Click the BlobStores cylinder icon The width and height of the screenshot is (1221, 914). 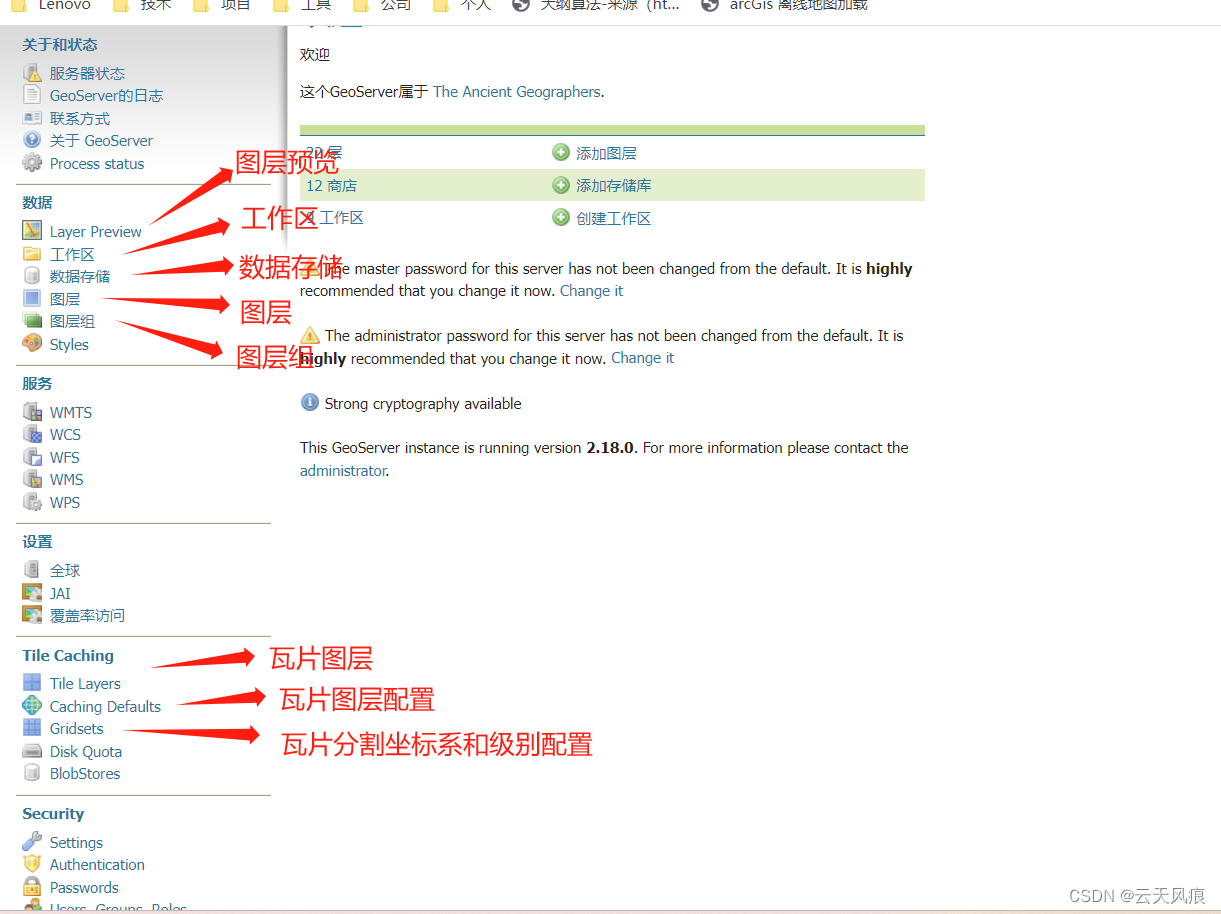tap(32, 773)
